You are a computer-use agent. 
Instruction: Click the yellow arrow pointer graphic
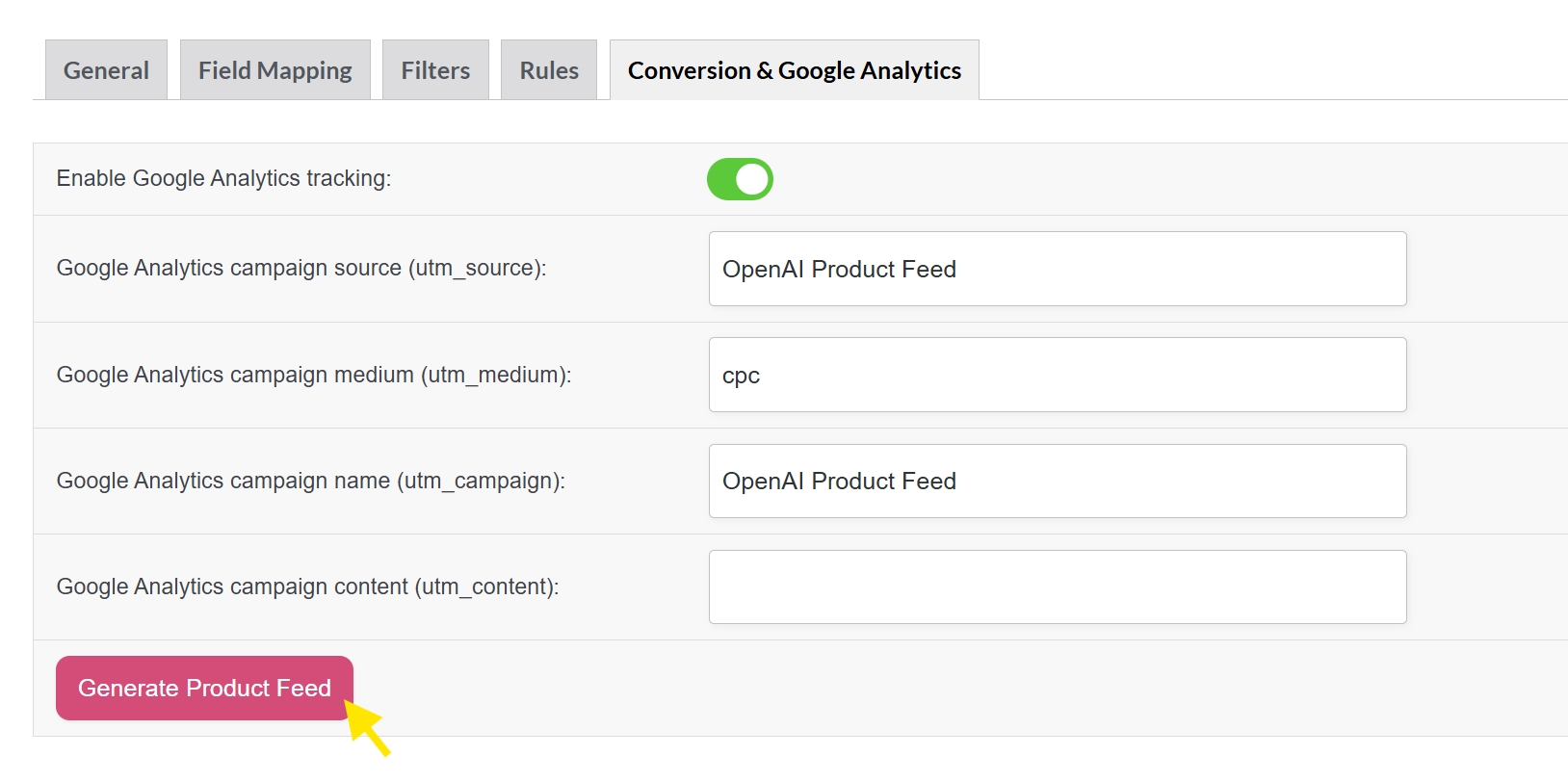click(x=368, y=728)
